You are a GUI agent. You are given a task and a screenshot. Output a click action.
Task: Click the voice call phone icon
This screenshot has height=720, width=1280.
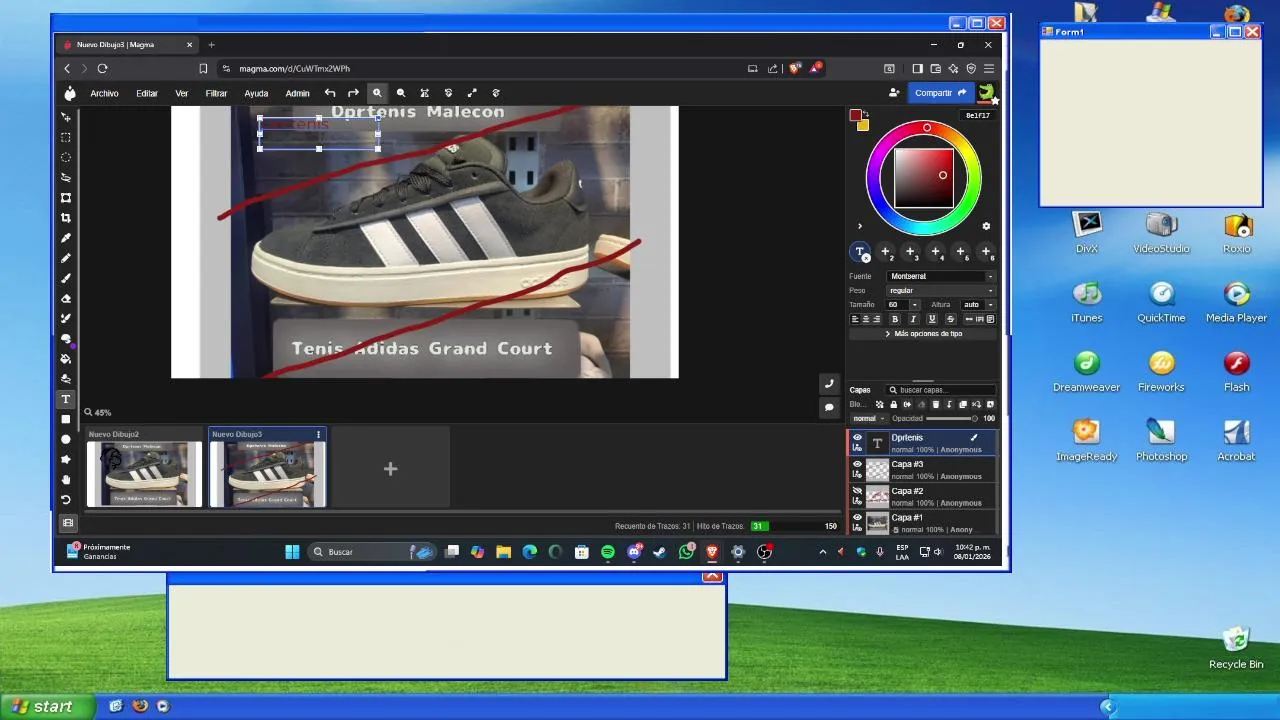pyautogui.click(x=828, y=384)
